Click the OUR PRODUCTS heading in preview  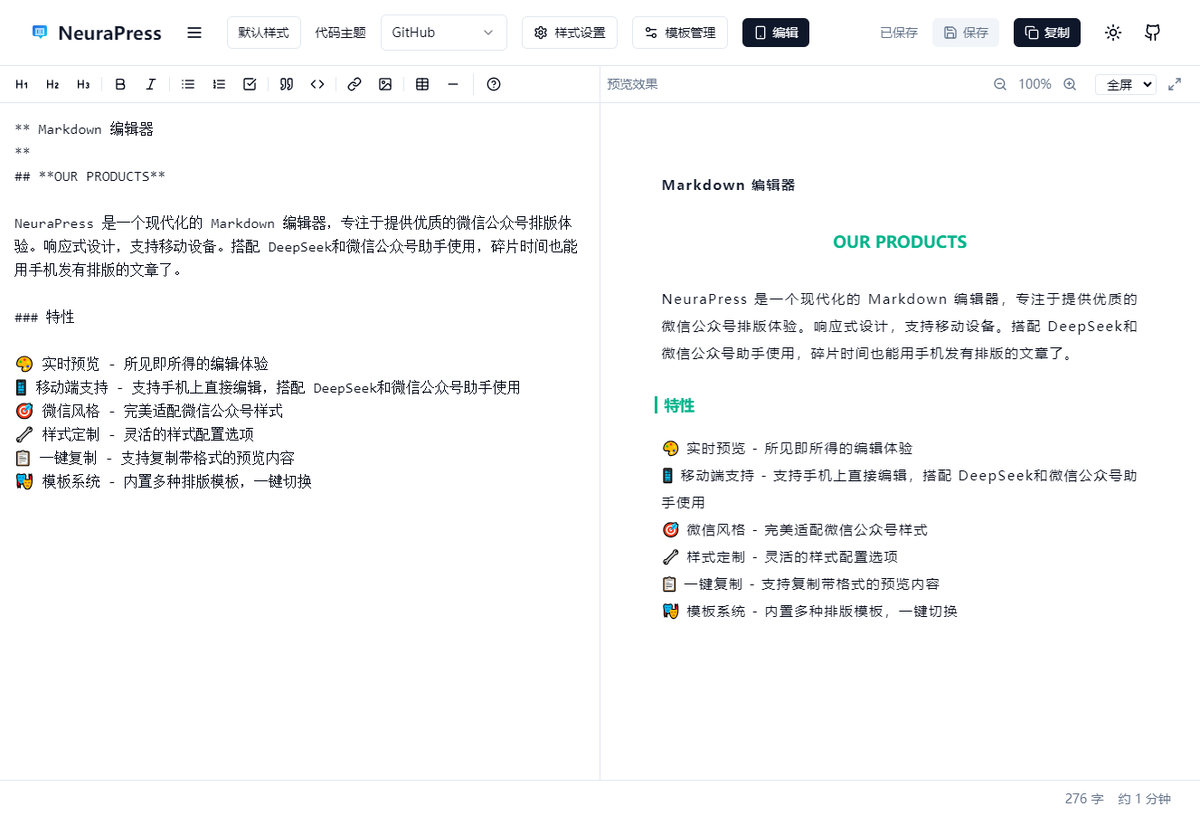click(900, 242)
